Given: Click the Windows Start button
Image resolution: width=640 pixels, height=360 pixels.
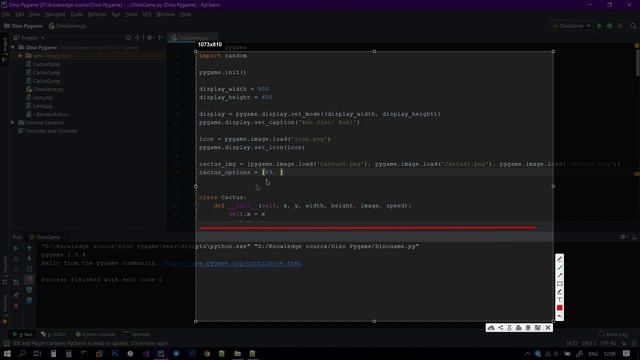Looking at the screenshot, I should pos(7,353).
